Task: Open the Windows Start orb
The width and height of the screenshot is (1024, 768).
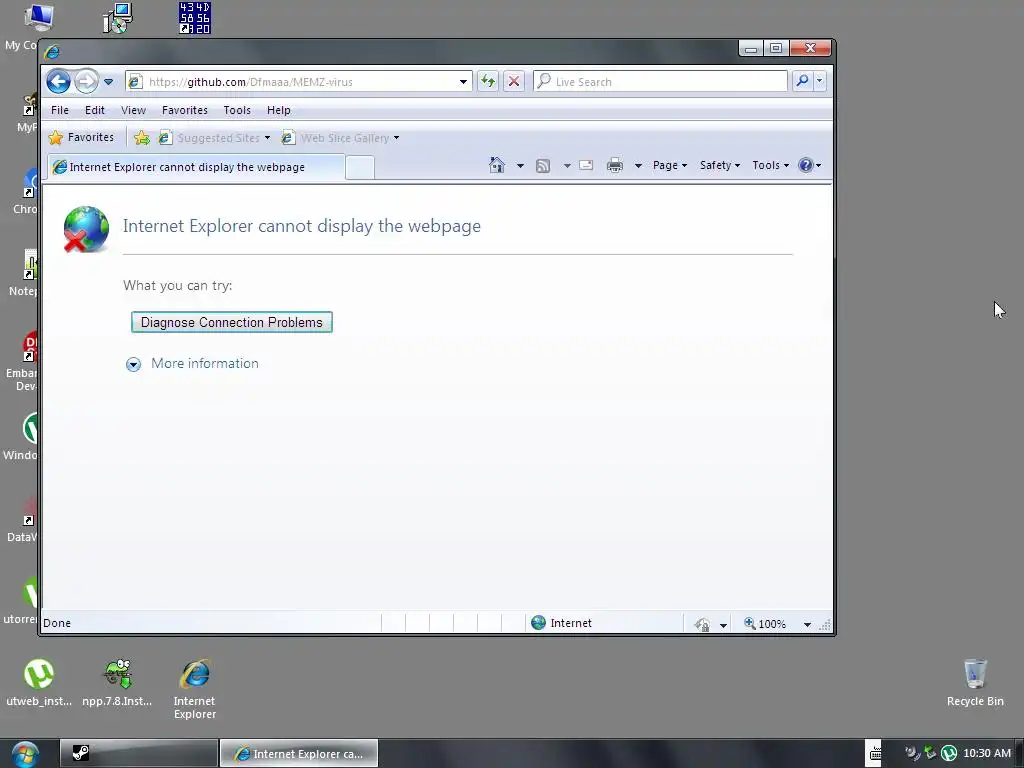Action: (x=24, y=754)
